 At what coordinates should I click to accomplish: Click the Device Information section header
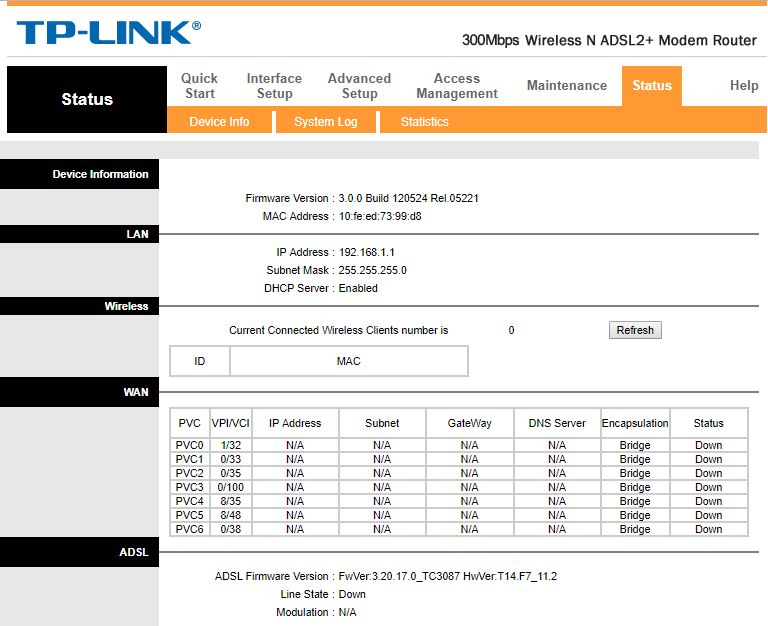(79, 174)
